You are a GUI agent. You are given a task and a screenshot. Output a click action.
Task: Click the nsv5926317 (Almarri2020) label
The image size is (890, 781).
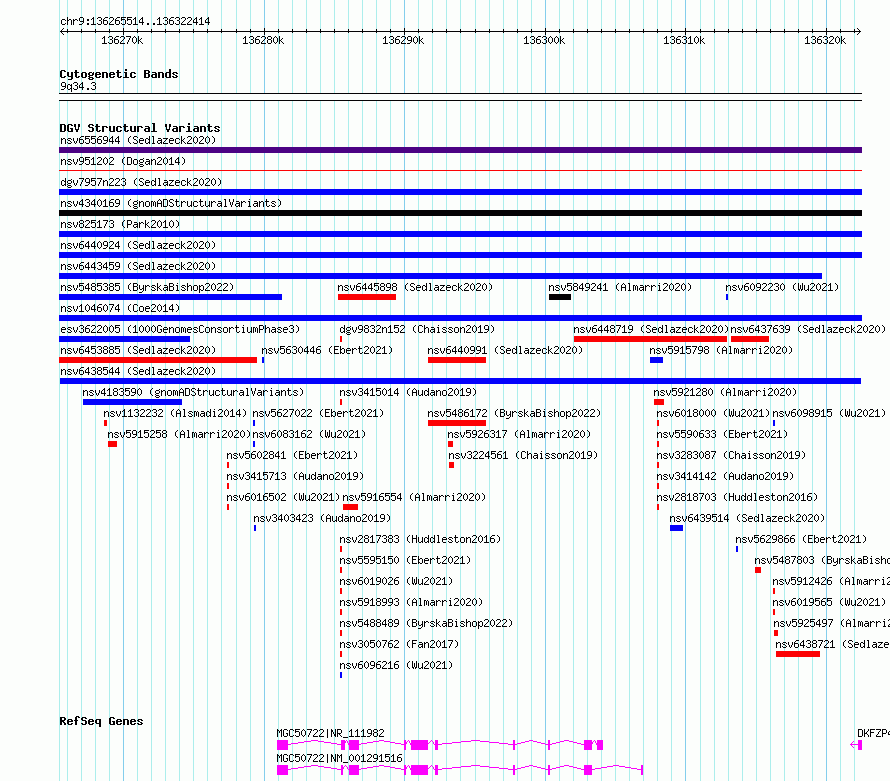point(519,434)
